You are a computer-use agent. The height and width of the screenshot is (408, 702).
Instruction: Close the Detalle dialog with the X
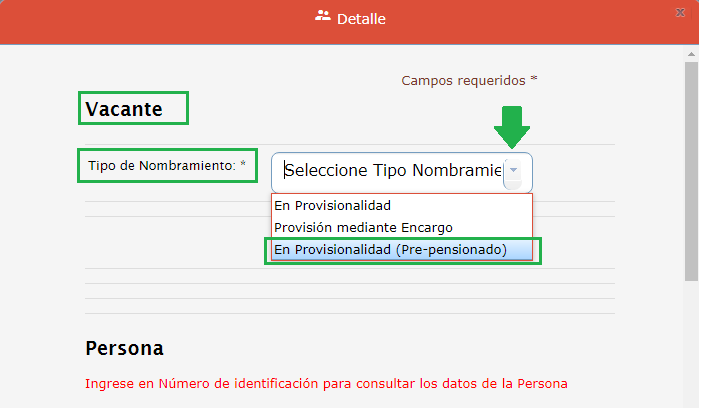click(x=680, y=14)
